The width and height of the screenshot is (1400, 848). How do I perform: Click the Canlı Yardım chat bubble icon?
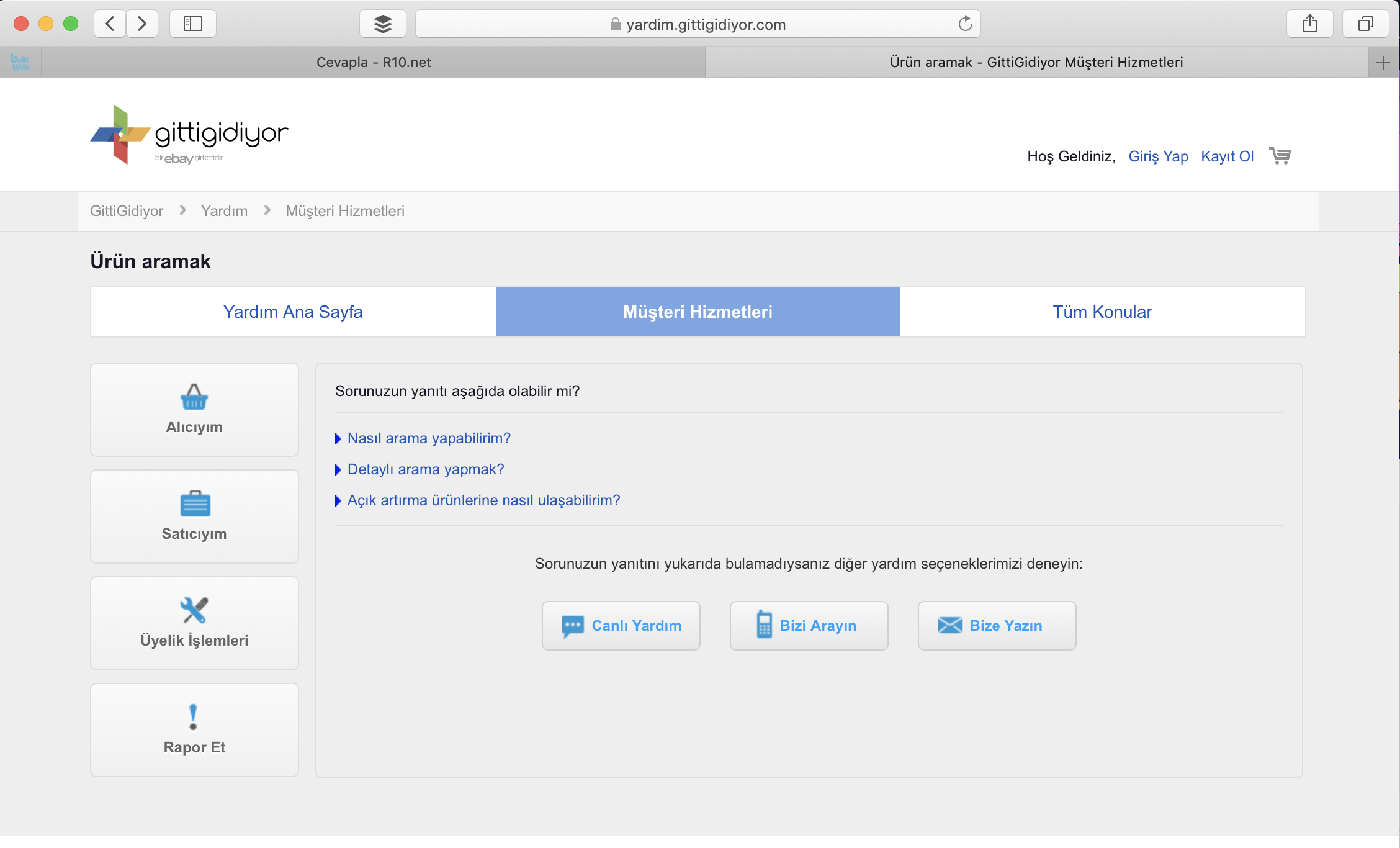pos(572,626)
